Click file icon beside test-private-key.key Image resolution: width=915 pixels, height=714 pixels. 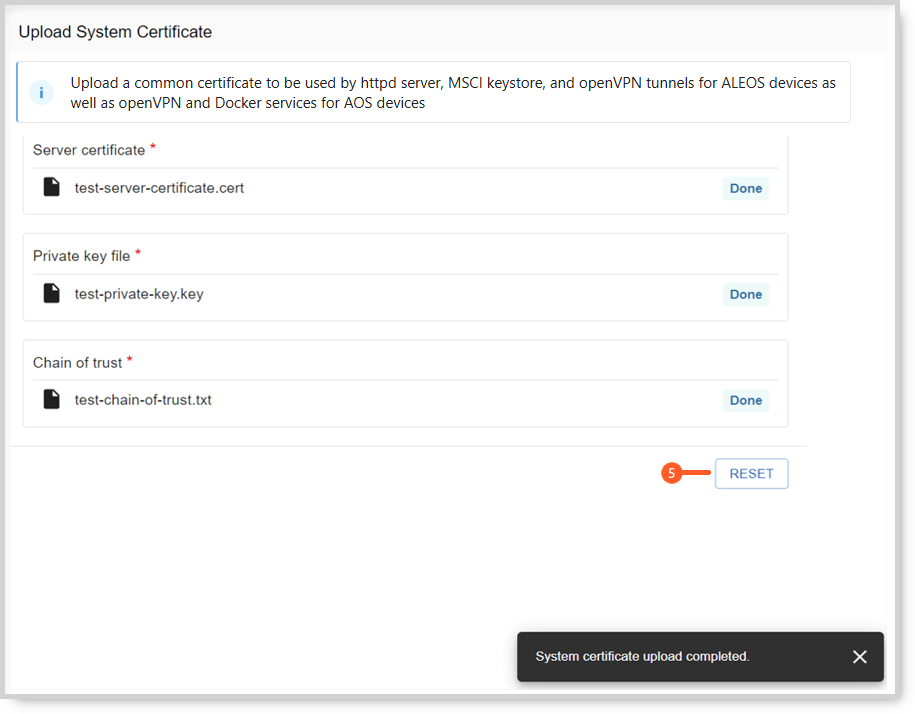52,294
